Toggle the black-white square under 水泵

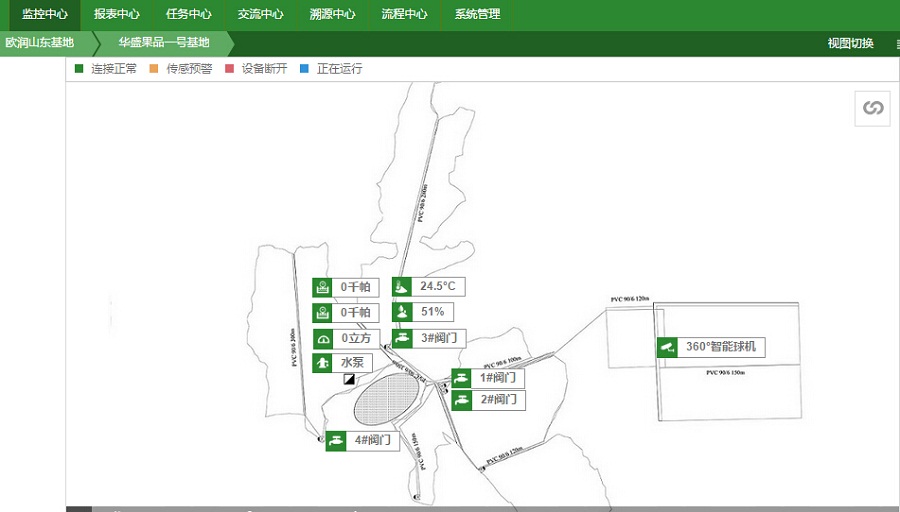[x=349, y=380]
